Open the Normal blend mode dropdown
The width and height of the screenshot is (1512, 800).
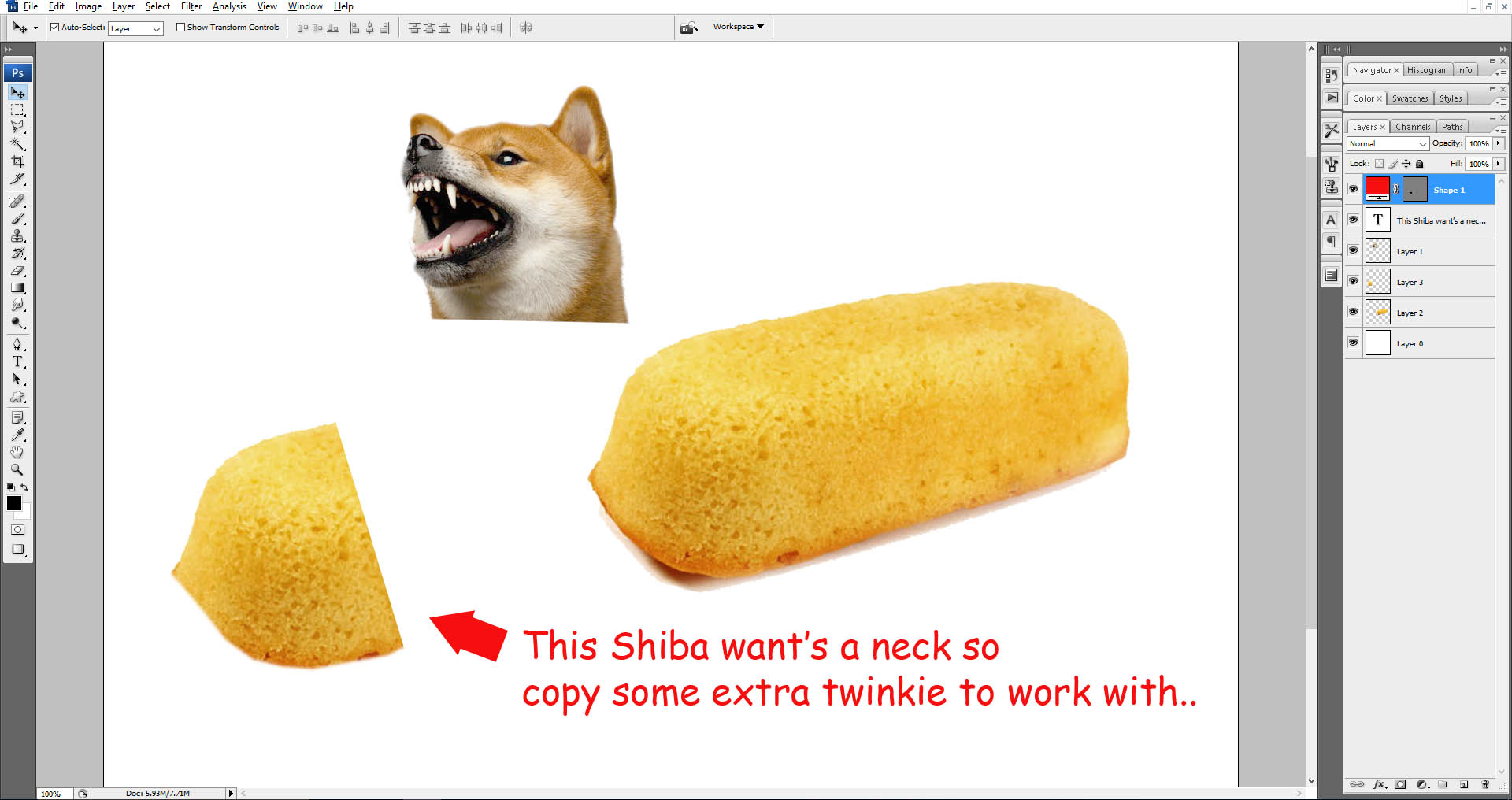click(1388, 143)
